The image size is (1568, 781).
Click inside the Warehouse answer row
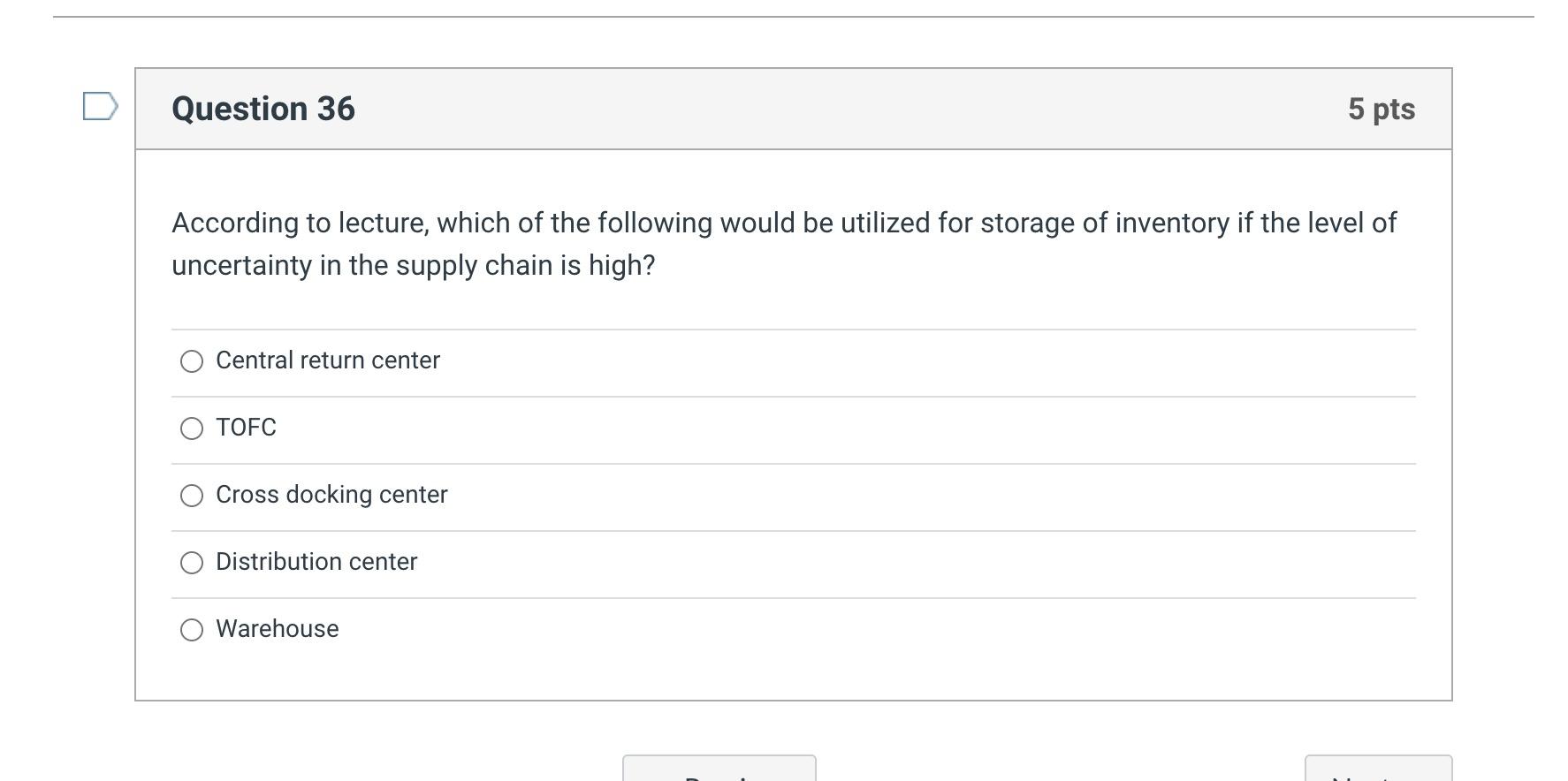707,630
